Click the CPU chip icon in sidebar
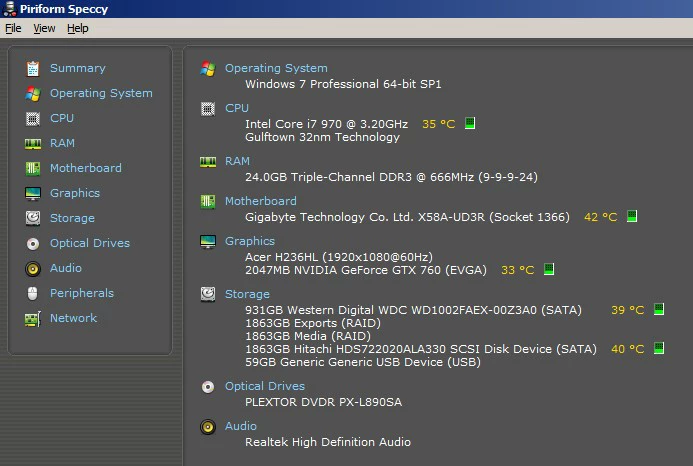 (33, 118)
